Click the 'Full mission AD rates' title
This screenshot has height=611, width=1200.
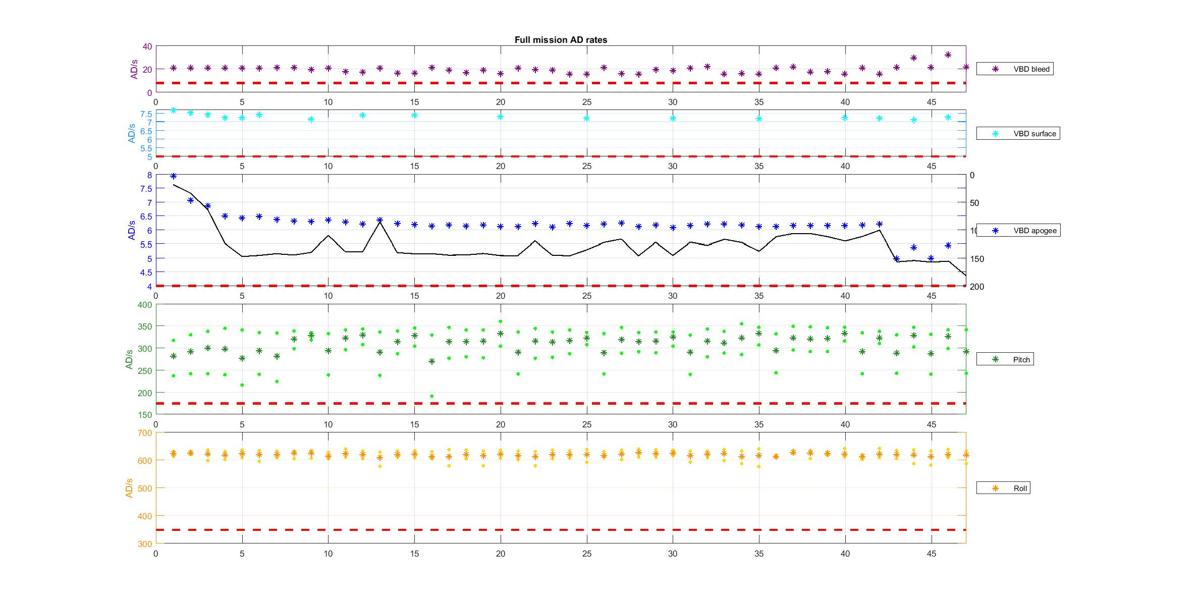(x=561, y=40)
